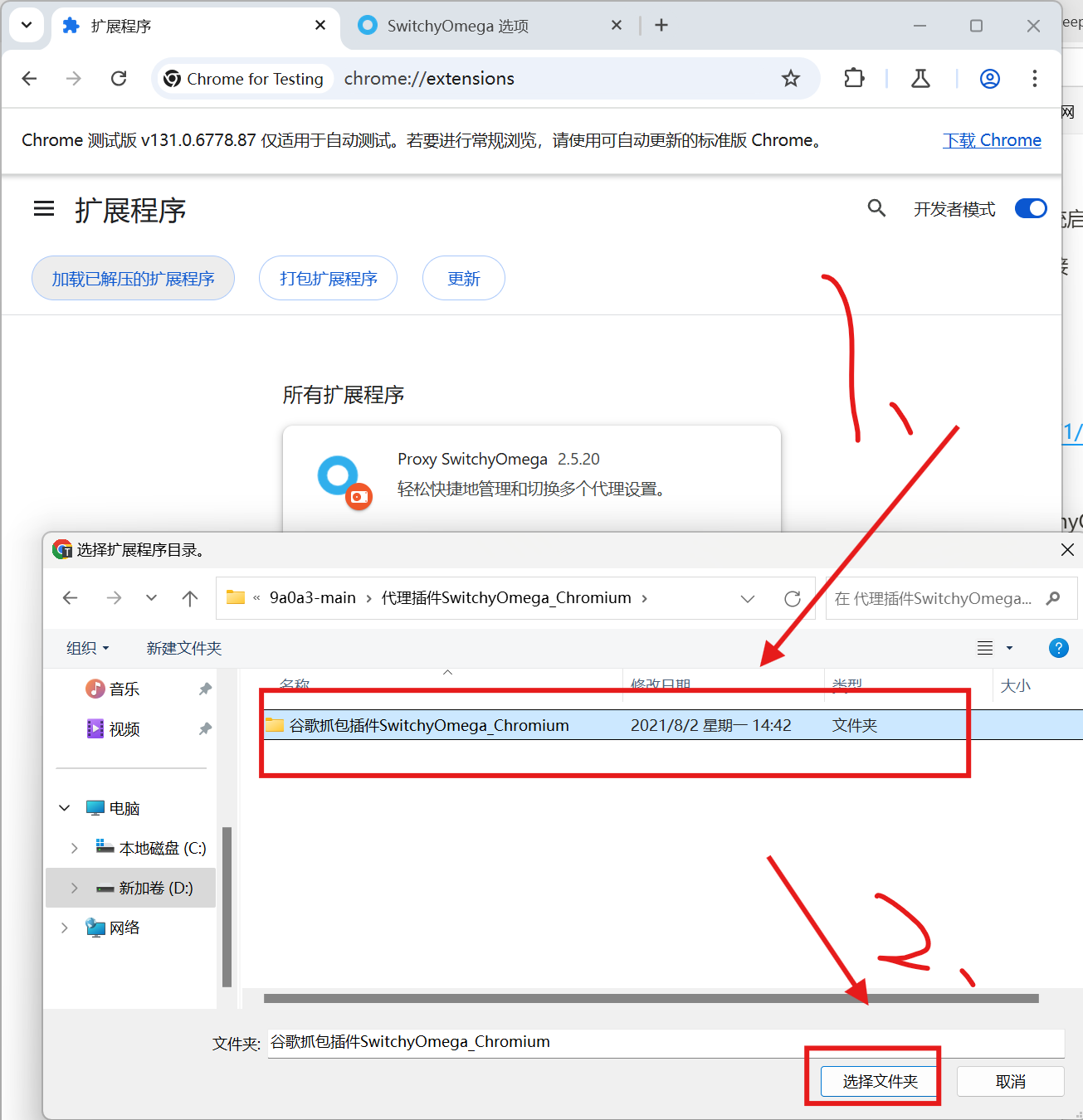This screenshot has width=1083, height=1120.
Task: Open Chrome Labs flask icon
Action: [920, 79]
